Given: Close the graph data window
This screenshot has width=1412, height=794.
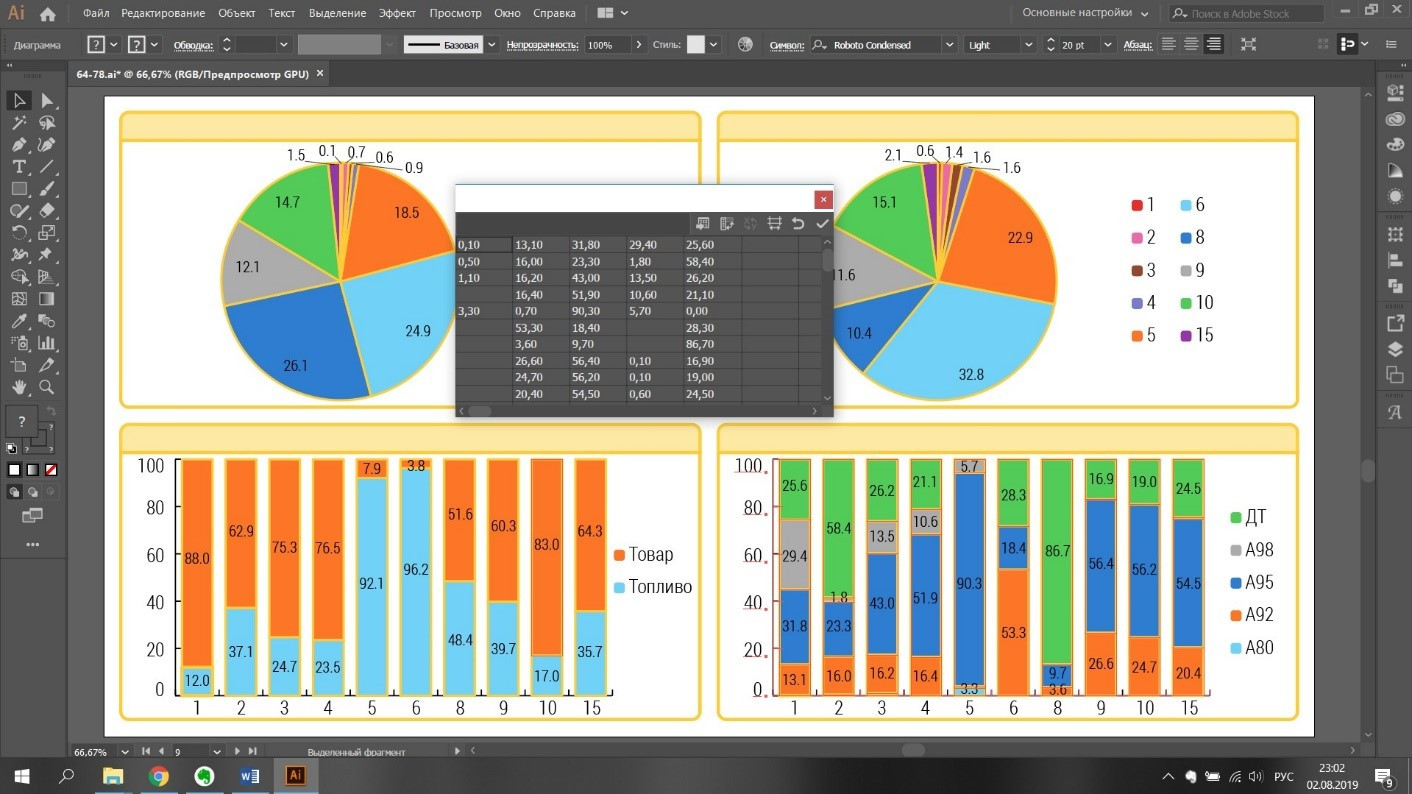Looking at the screenshot, I should [823, 199].
